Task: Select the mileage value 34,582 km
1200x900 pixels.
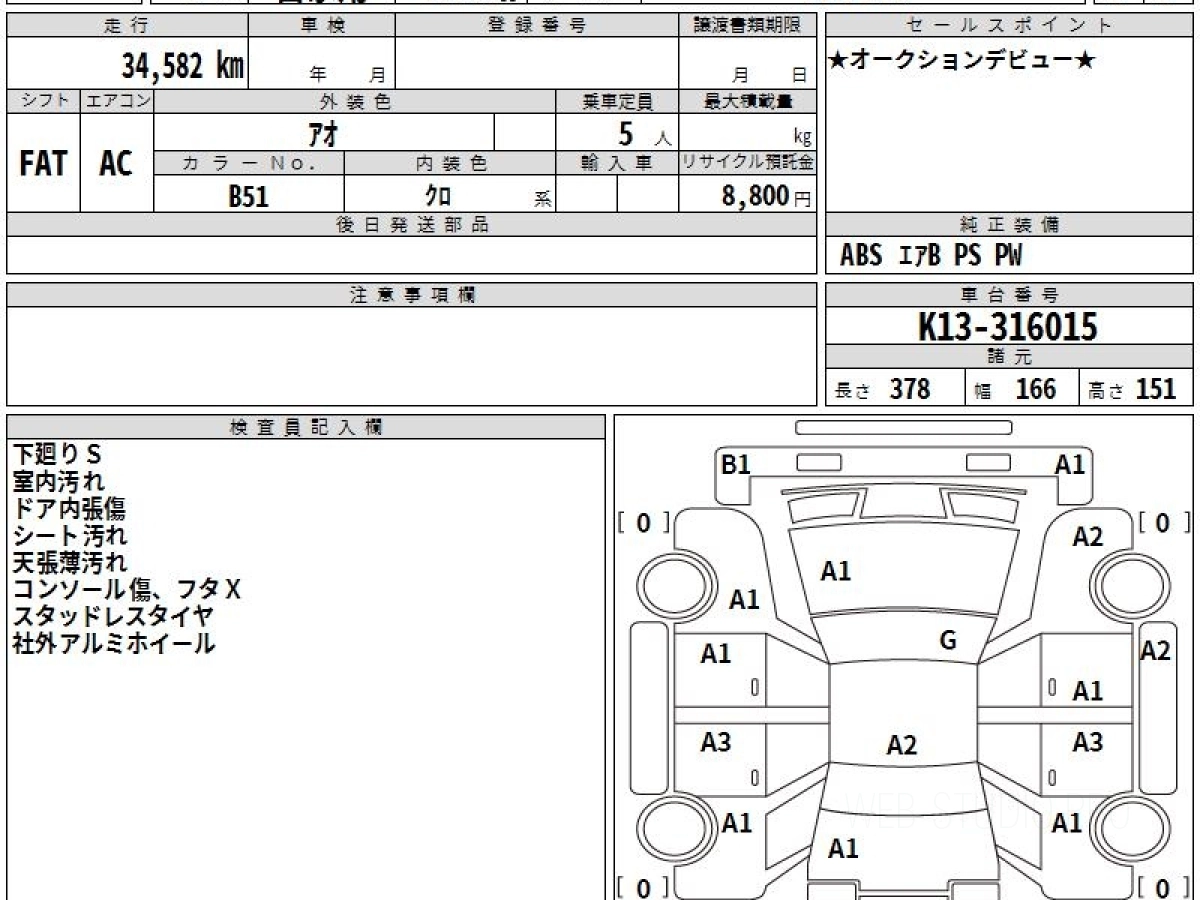Action: point(182,66)
